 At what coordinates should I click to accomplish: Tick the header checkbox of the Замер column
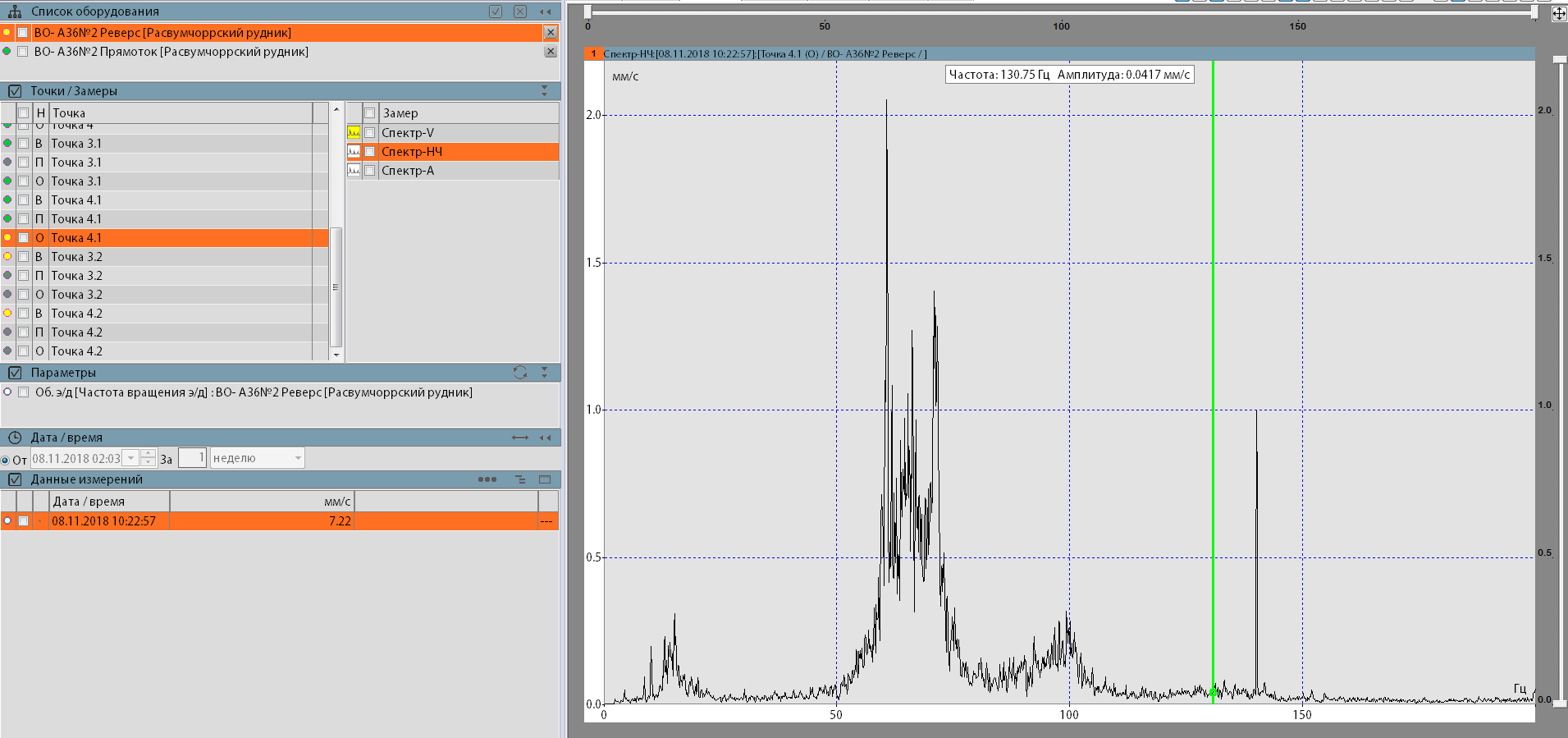click(370, 113)
